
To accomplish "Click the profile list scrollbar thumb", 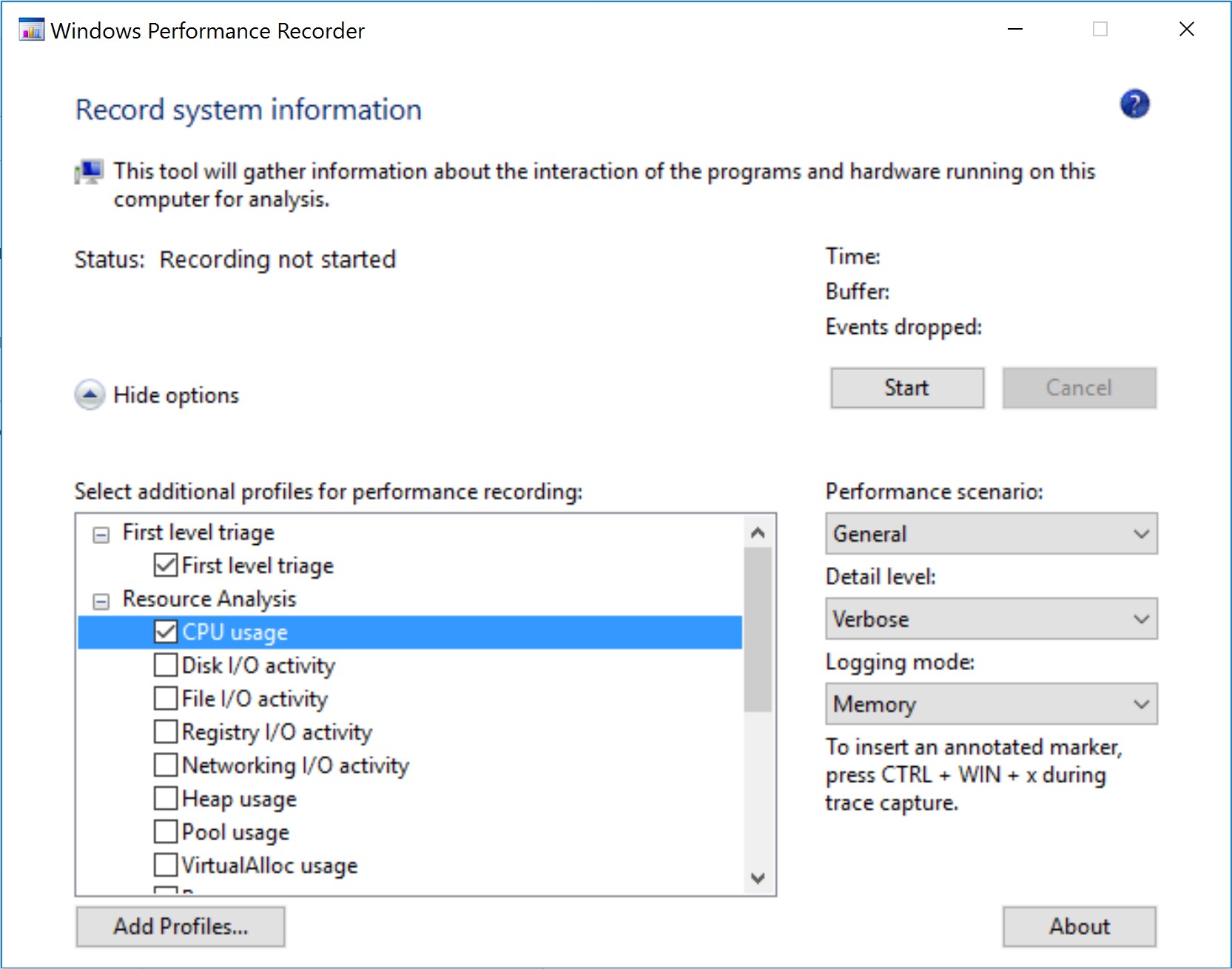I will pos(758,630).
